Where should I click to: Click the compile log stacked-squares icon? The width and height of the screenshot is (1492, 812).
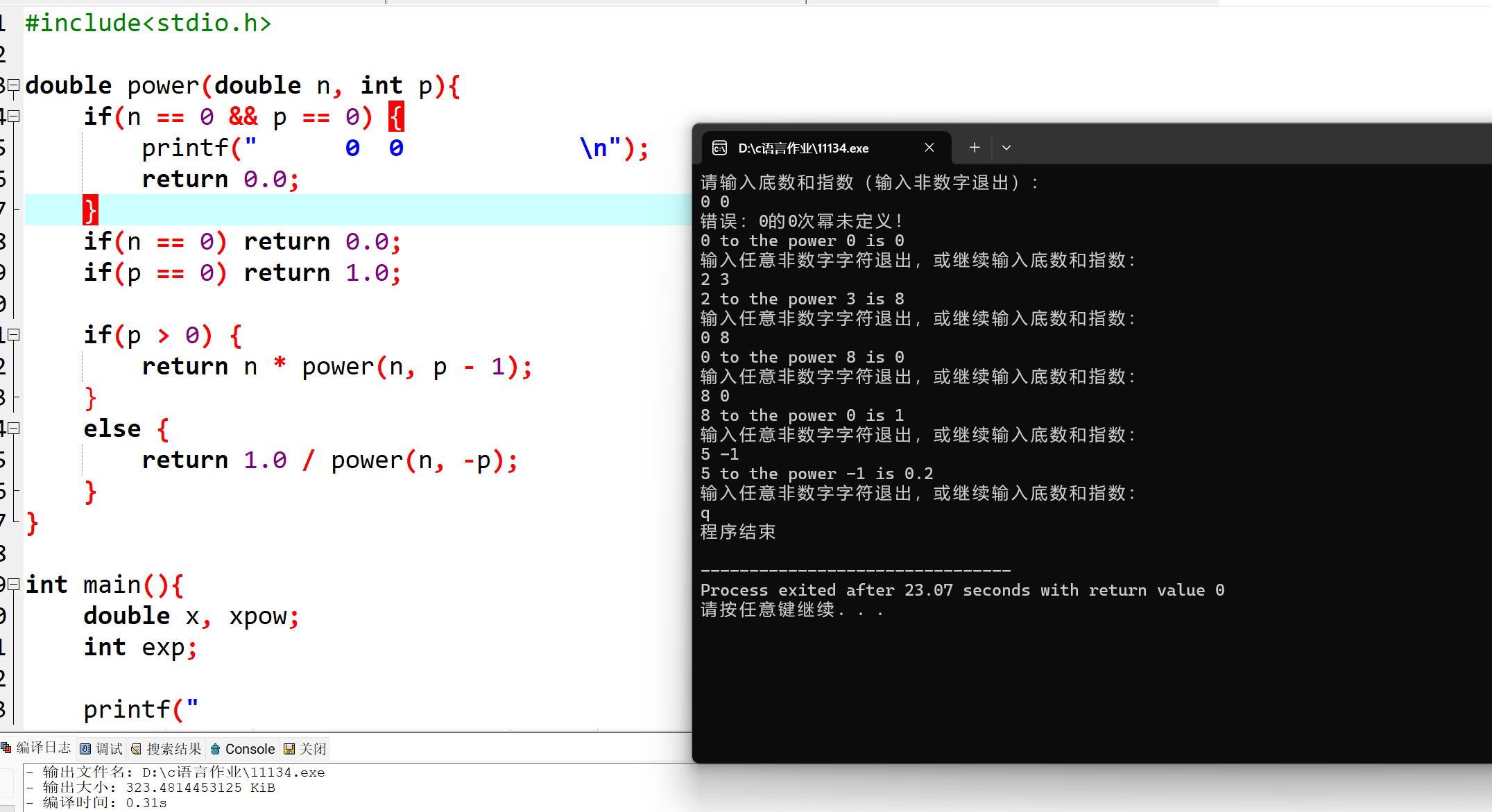tap(6, 748)
